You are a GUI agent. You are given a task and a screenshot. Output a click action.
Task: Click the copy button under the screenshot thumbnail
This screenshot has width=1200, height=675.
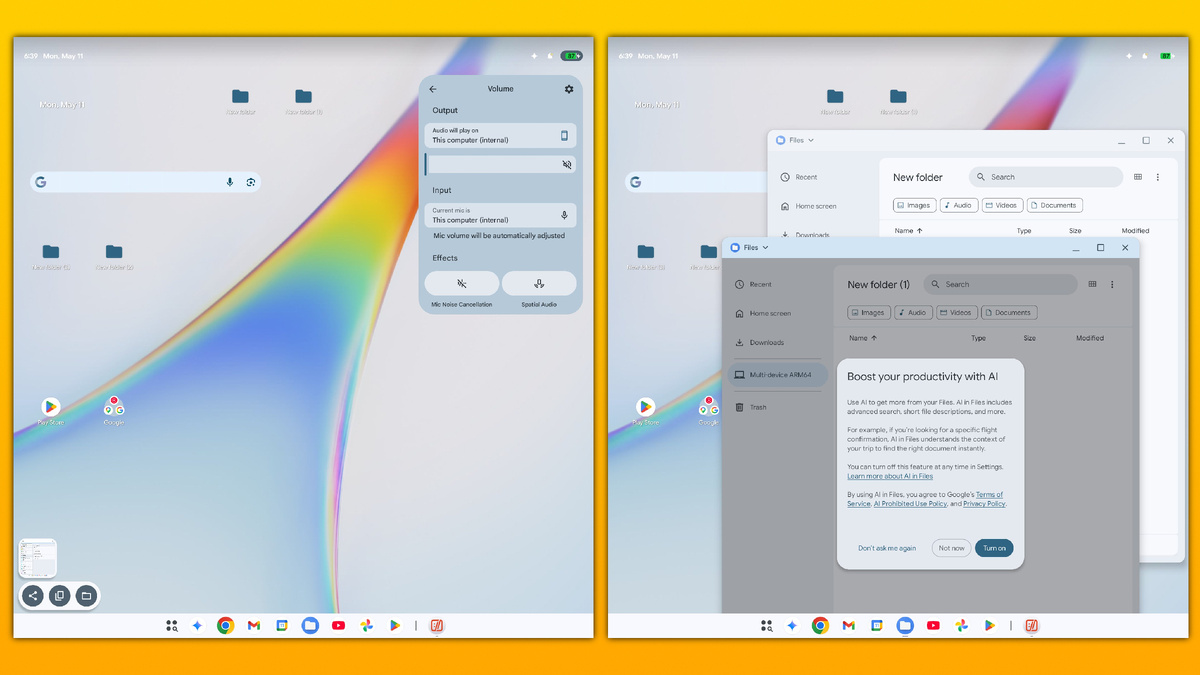[60, 596]
